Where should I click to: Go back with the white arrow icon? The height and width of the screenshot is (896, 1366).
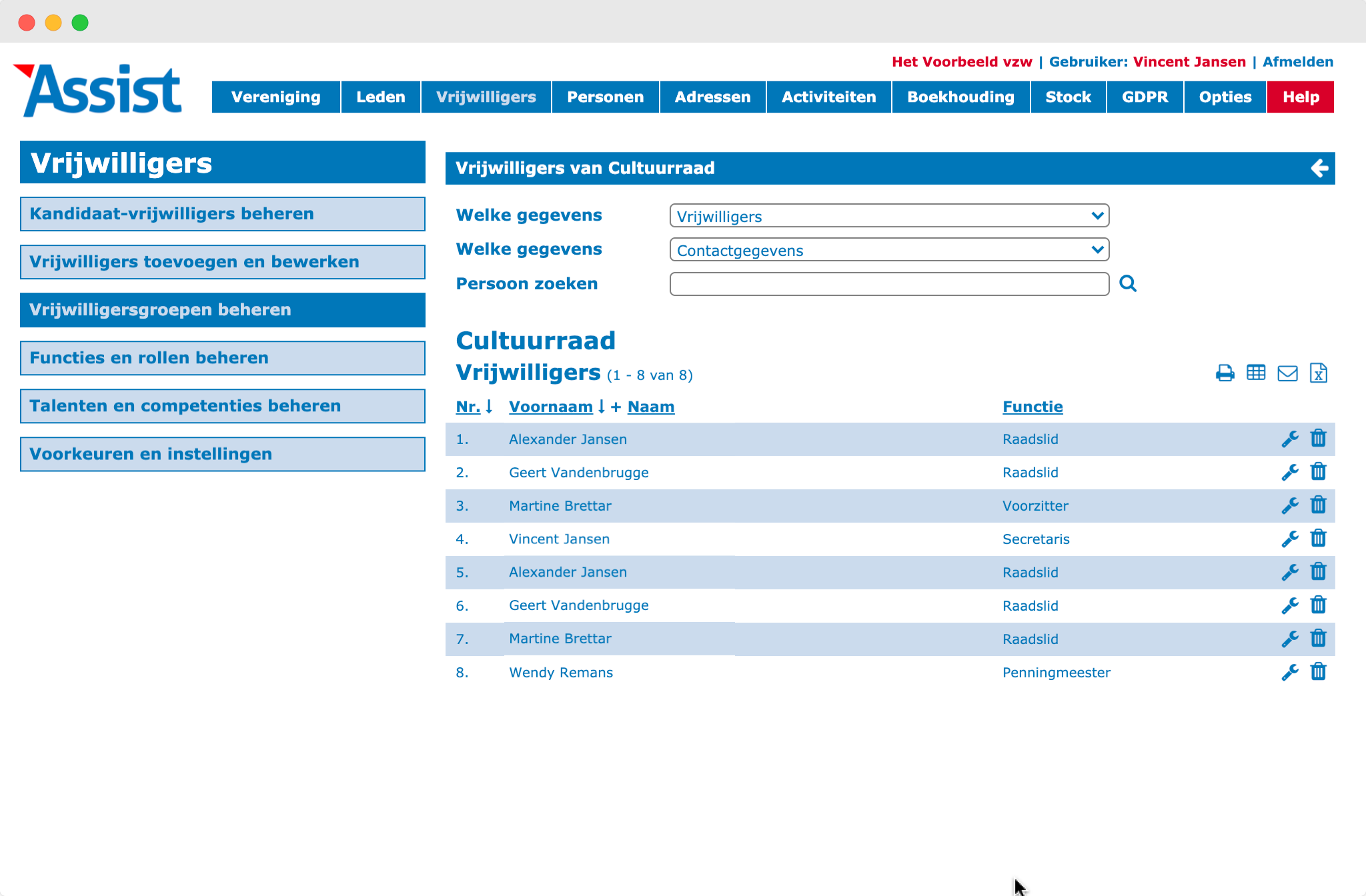1319,168
